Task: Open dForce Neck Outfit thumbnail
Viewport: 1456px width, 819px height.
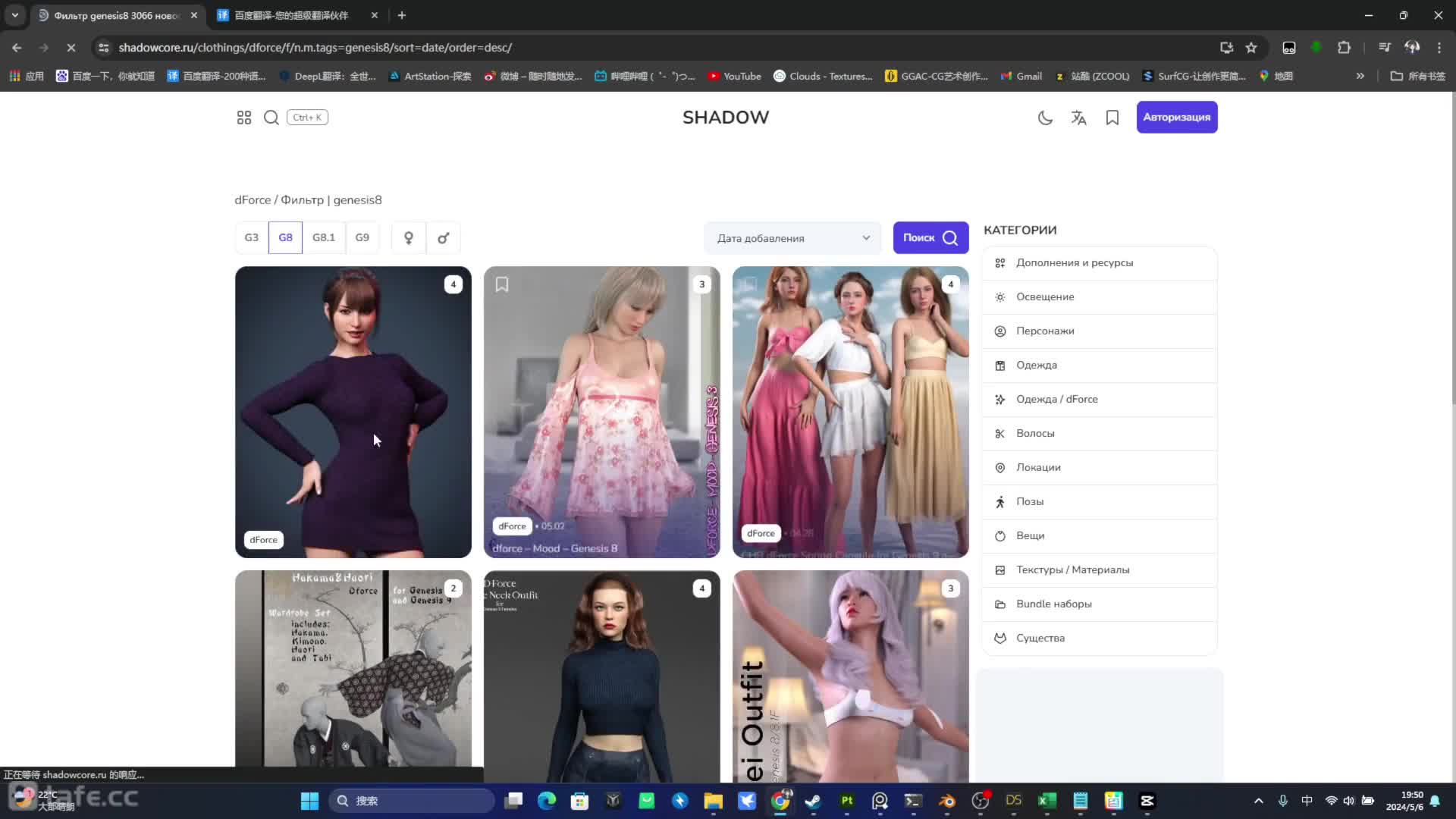Action: coord(601,676)
